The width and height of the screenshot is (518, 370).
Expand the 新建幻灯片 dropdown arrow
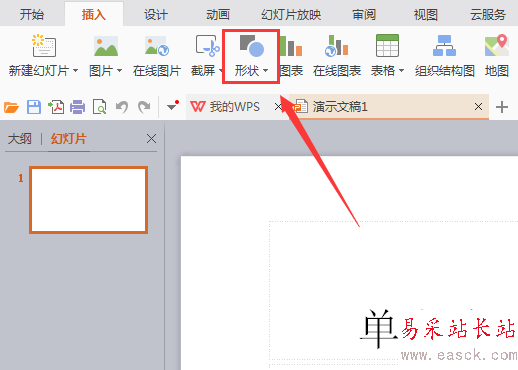click(75, 71)
